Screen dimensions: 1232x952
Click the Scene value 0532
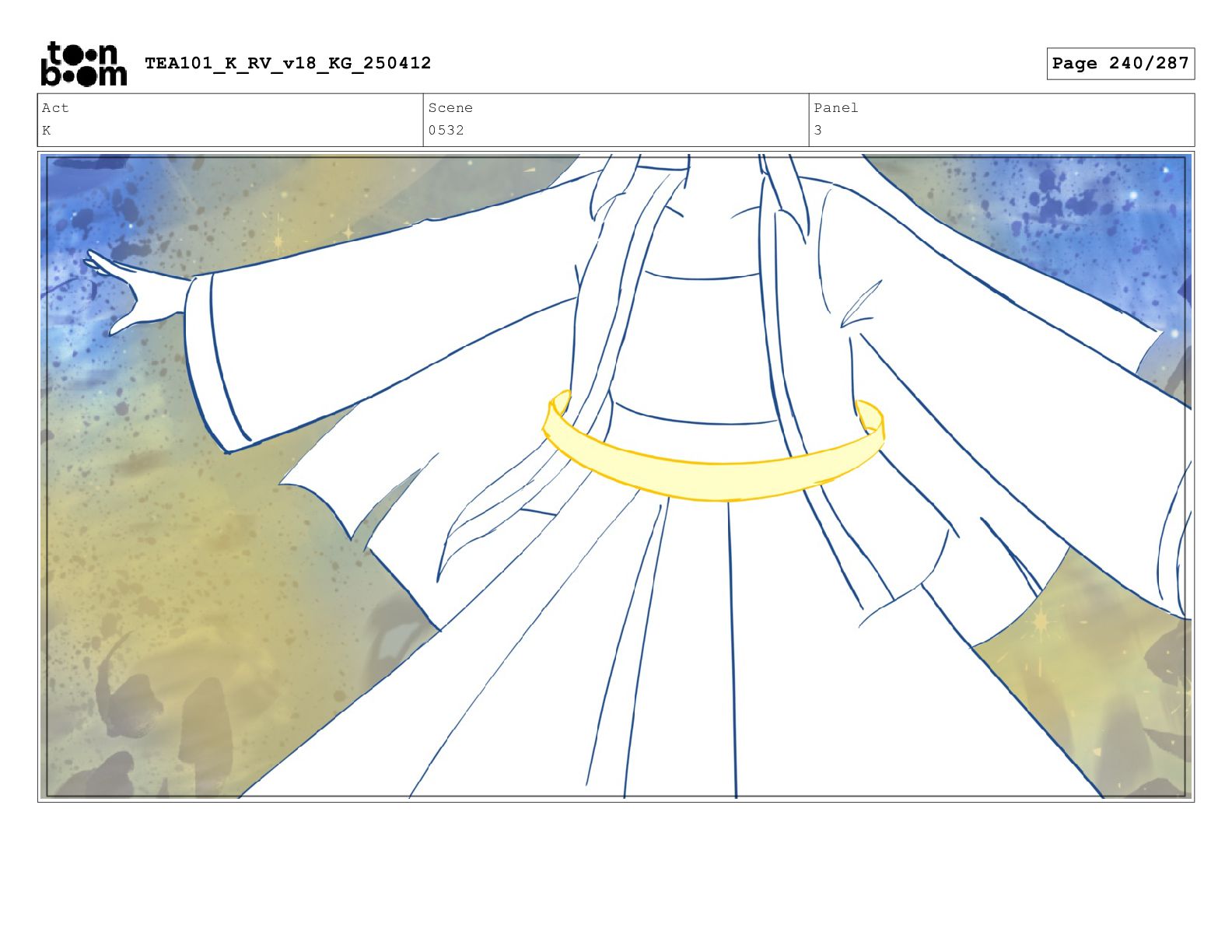click(x=446, y=130)
